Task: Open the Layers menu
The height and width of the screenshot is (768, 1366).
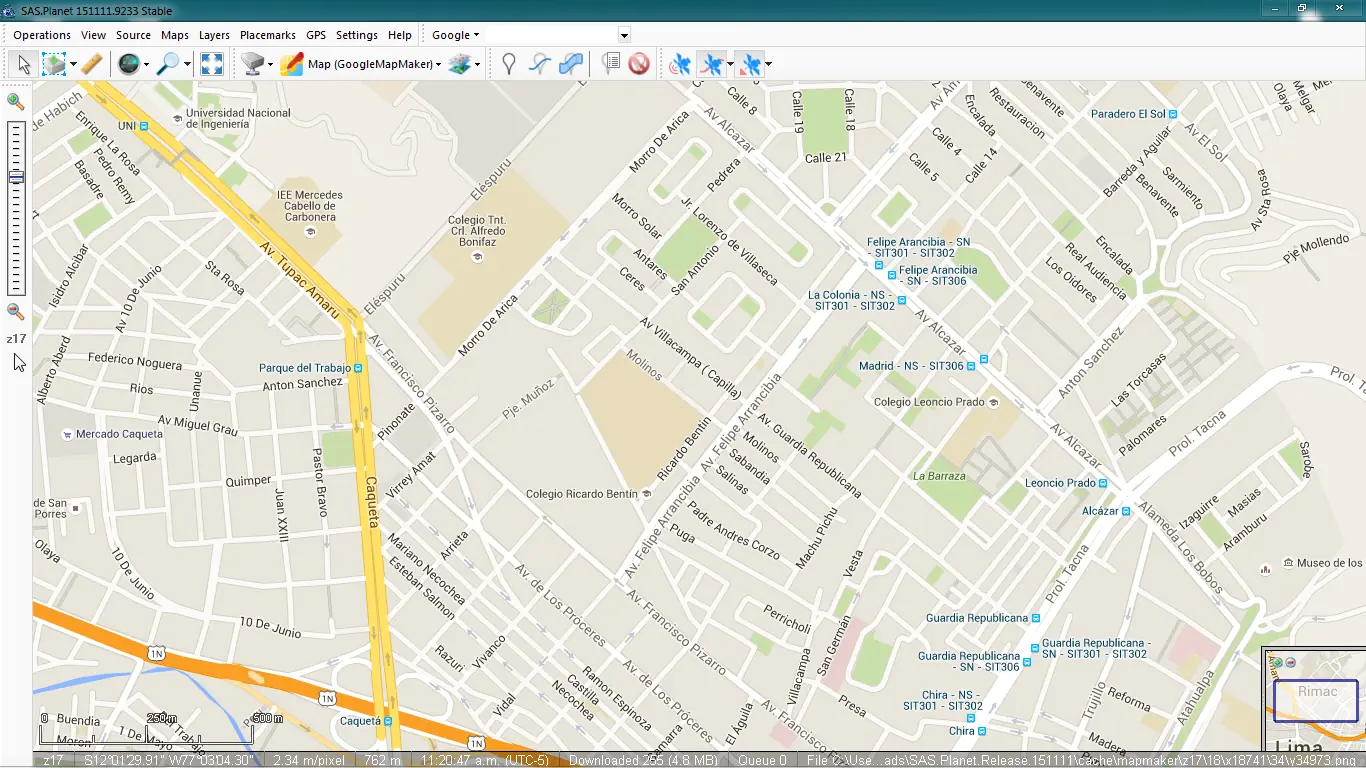Action: click(214, 35)
